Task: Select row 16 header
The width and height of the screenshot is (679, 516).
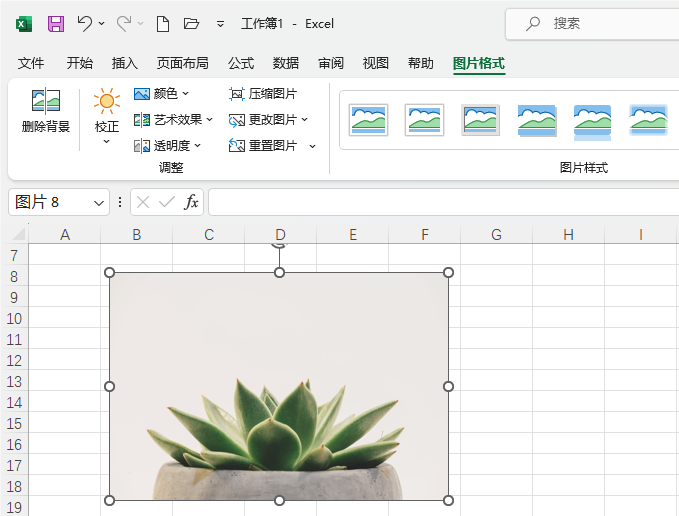Action: click(14, 445)
